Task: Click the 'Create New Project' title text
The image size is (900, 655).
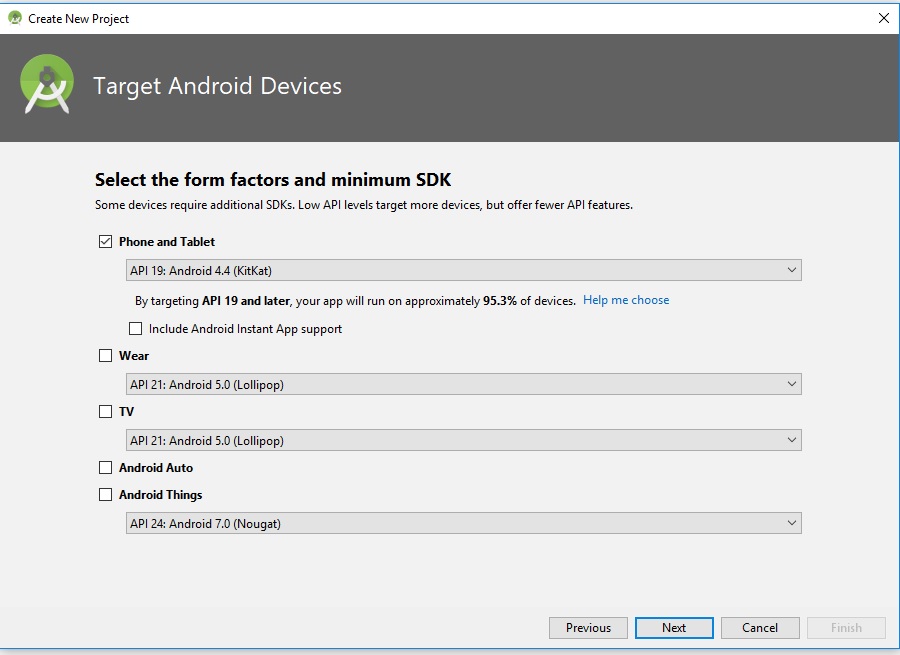Action: pyautogui.click(x=79, y=19)
